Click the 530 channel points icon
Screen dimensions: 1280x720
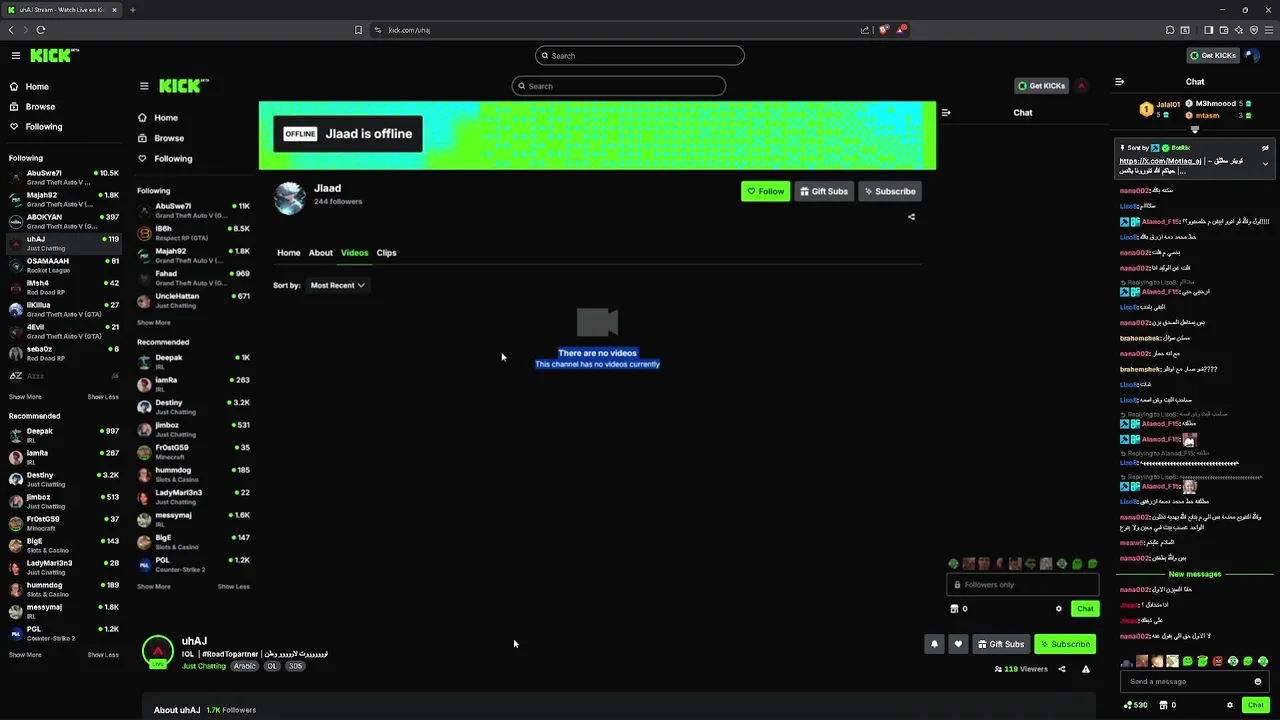point(1128,705)
